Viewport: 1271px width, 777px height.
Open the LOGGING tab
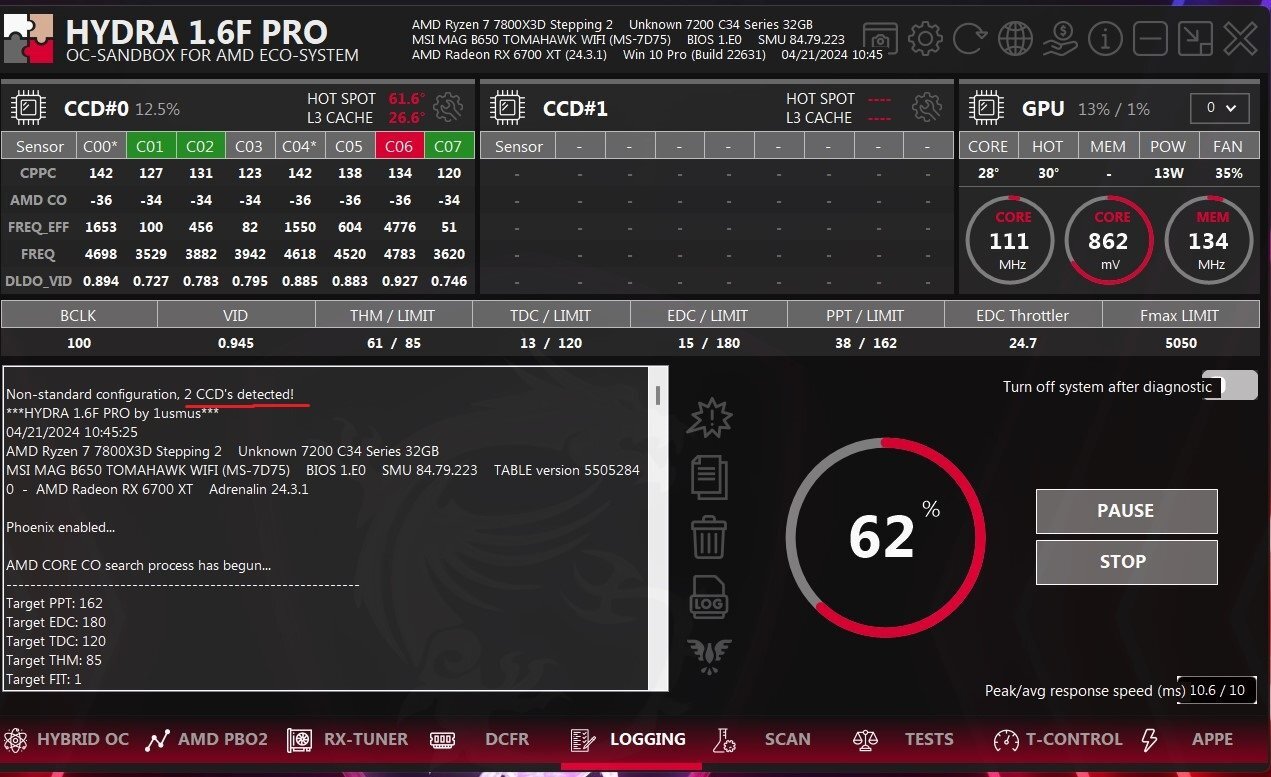point(628,739)
